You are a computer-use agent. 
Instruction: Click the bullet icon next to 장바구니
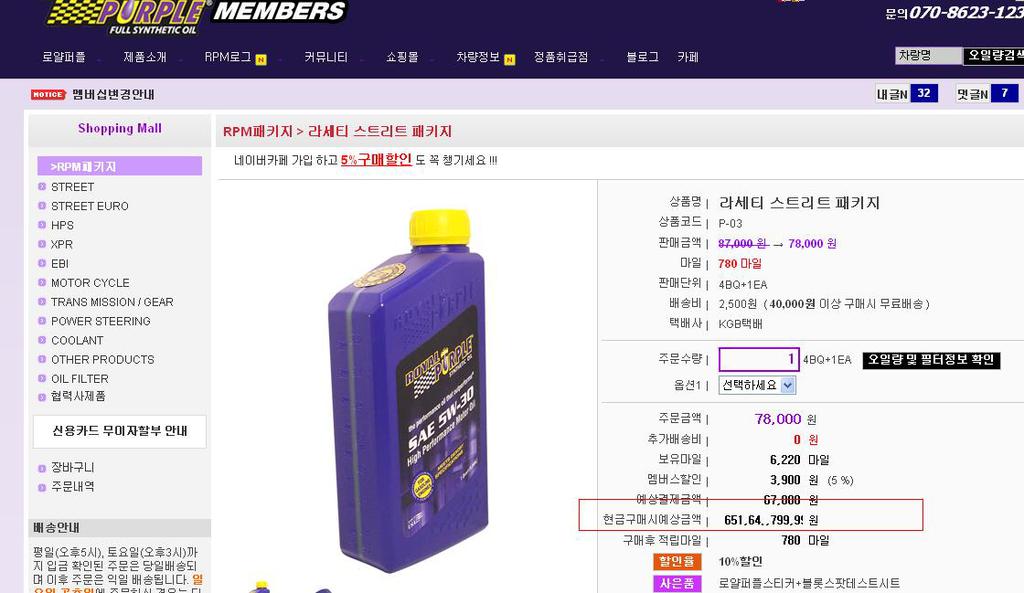[42, 468]
